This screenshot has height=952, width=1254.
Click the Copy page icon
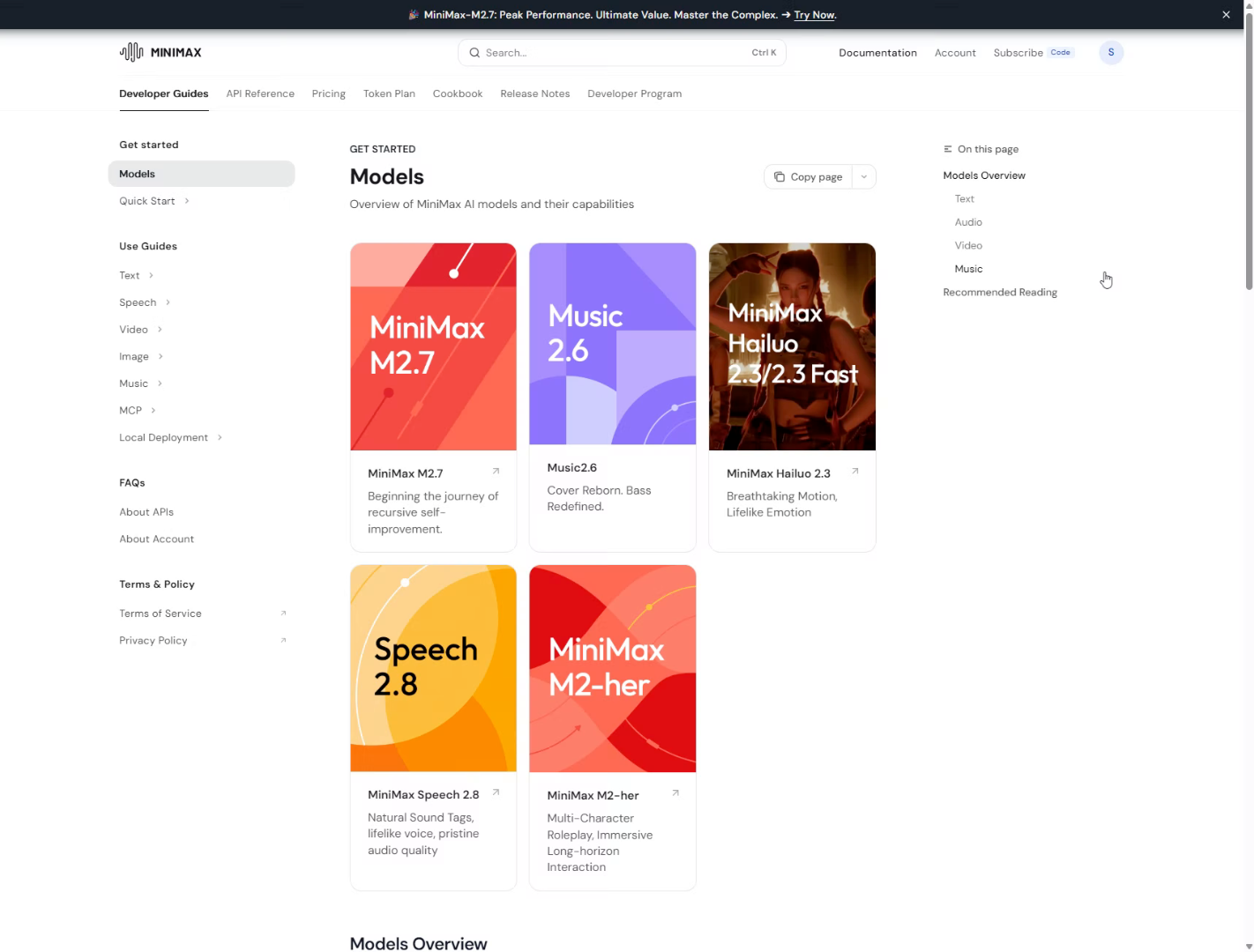[780, 177]
